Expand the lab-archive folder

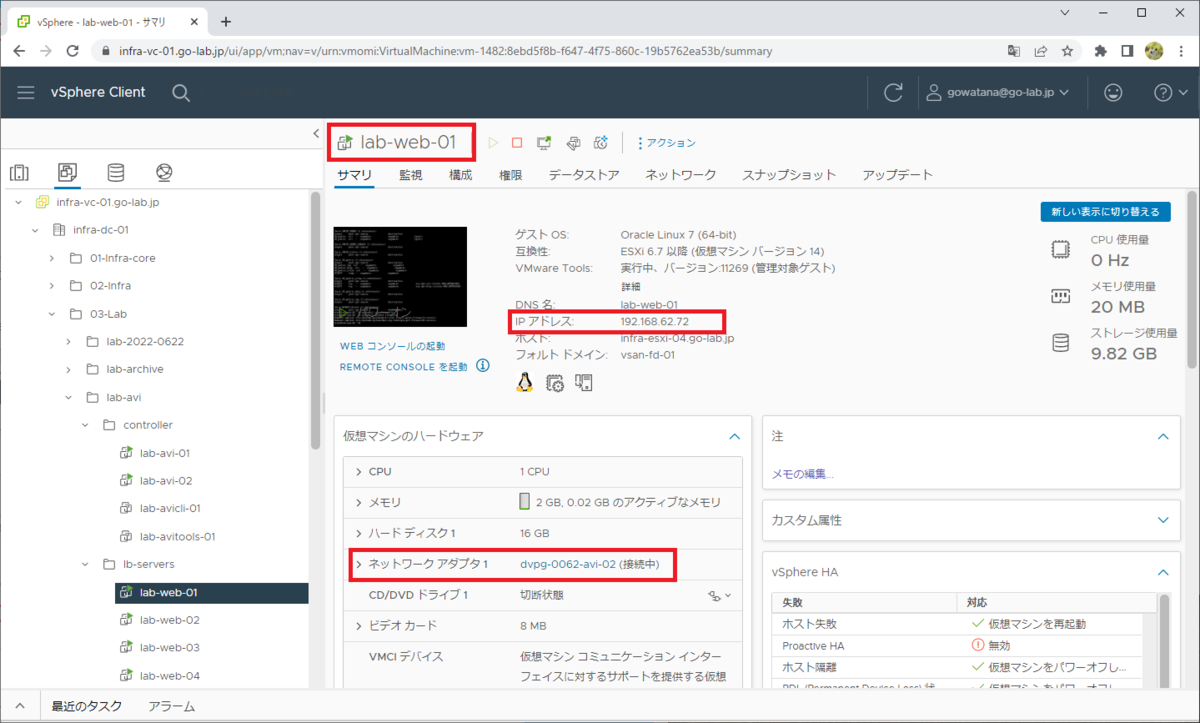pyautogui.click(x=68, y=369)
